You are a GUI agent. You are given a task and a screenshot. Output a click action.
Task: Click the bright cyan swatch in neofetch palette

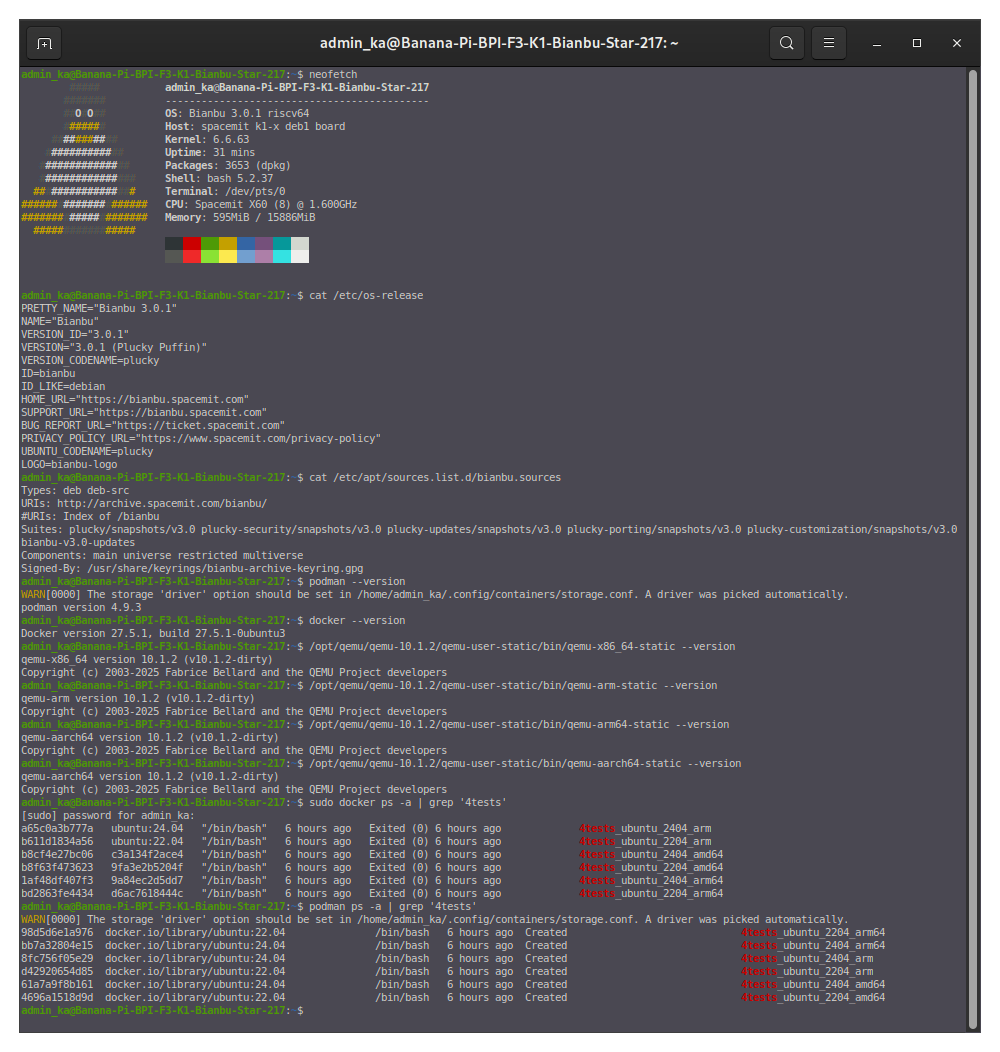[x=282, y=257]
